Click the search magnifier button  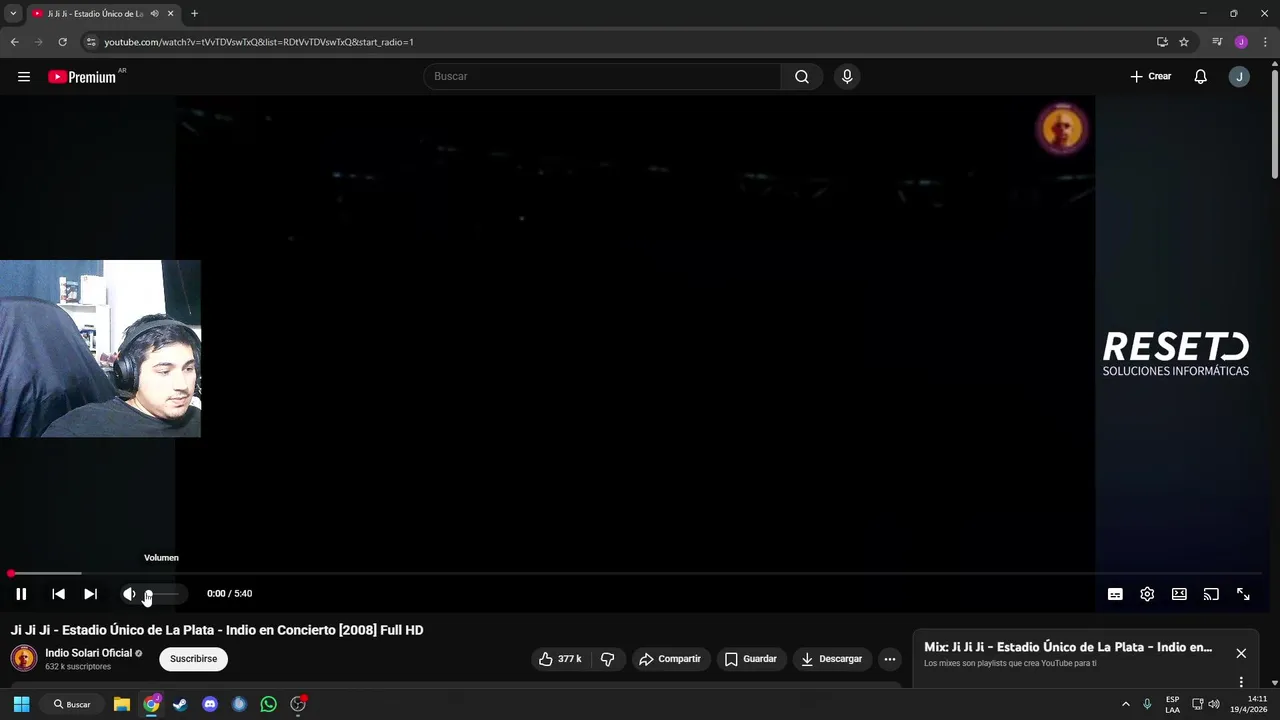pyautogui.click(x=802, y=77)
